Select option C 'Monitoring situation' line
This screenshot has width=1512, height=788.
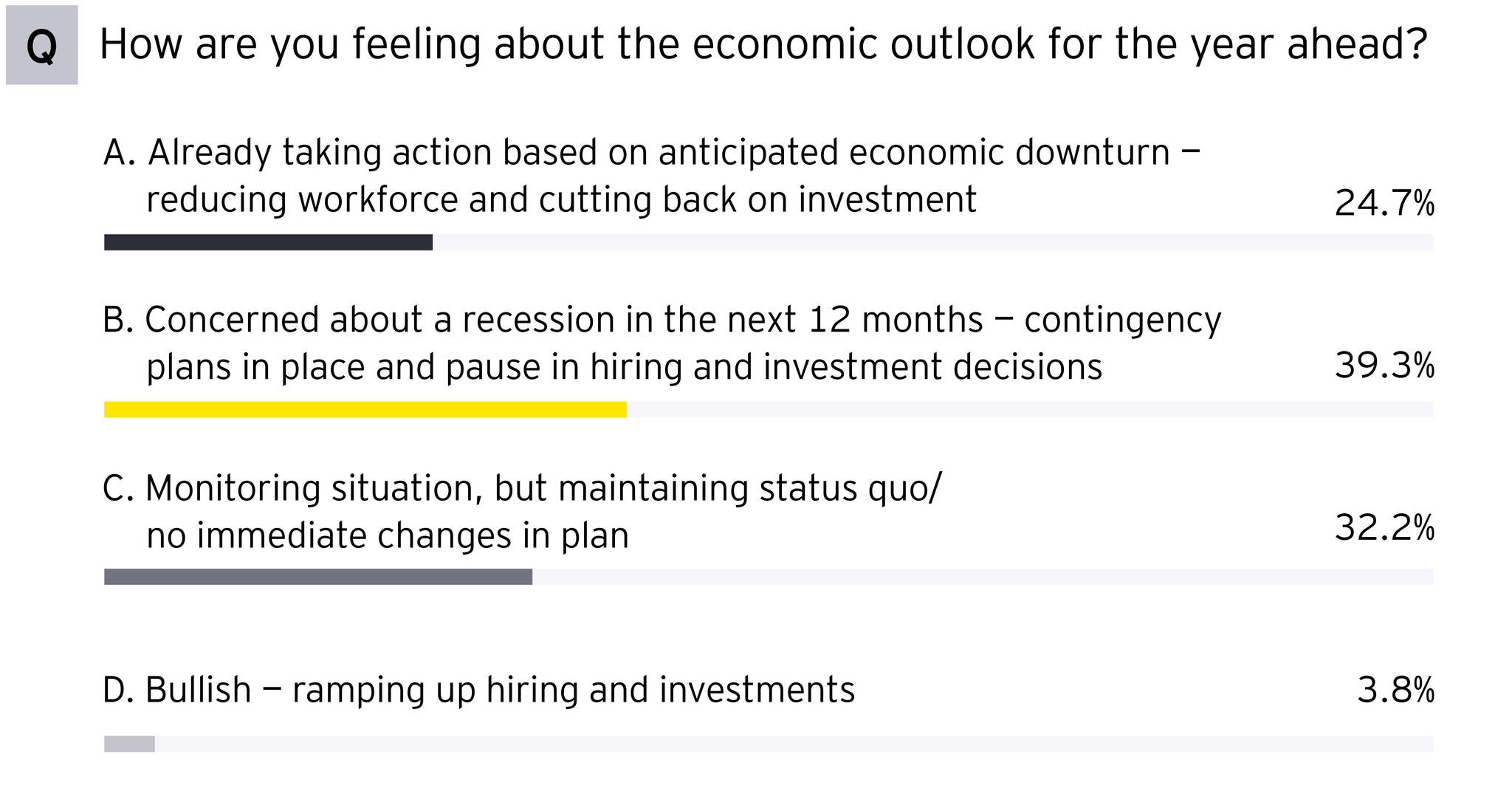522,488
